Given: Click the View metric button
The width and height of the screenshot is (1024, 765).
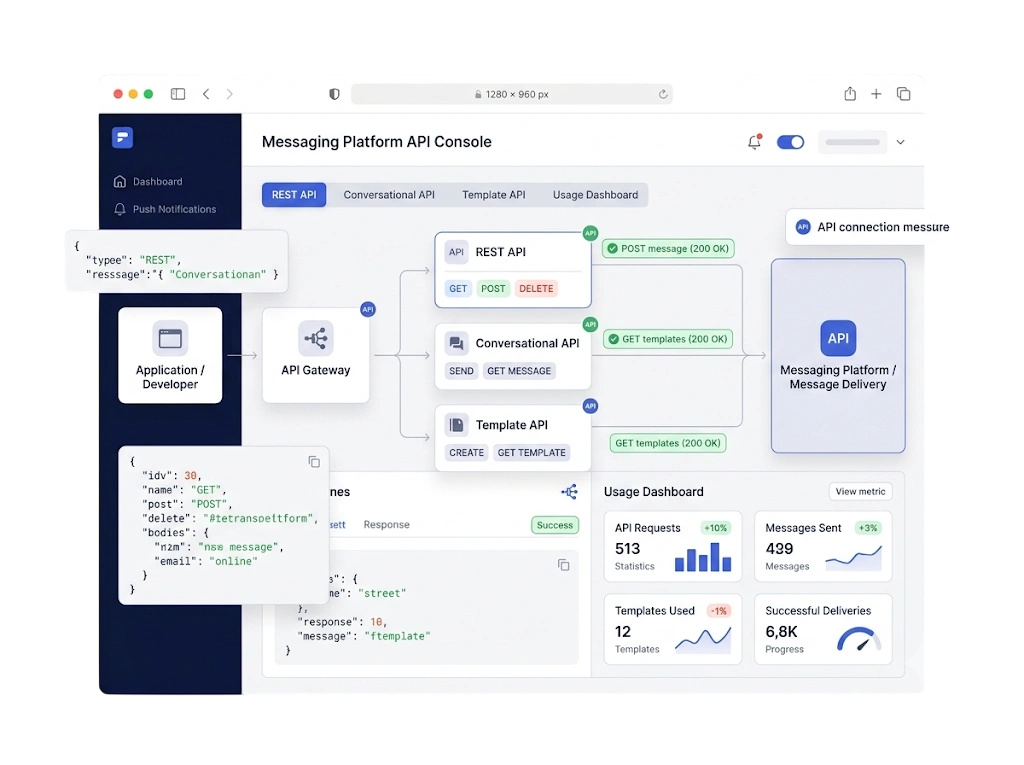Looking at the screenshot, I should coord(860,491).
